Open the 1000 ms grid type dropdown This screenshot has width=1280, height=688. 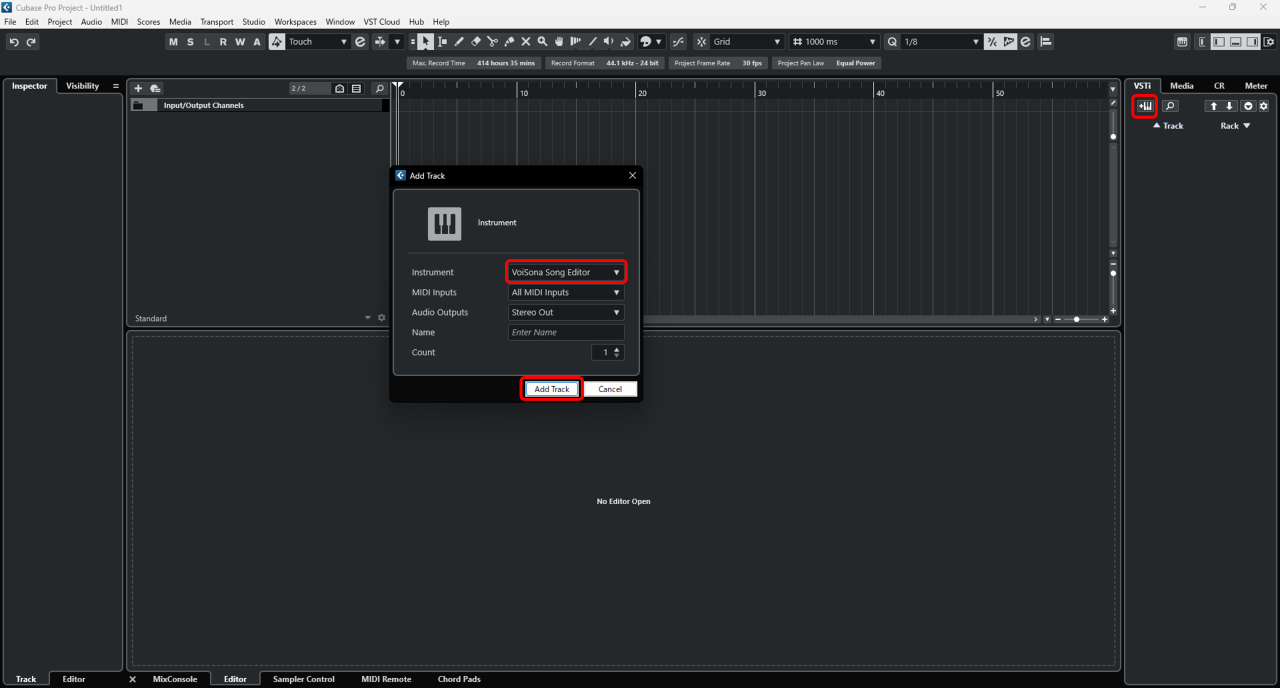[x=834, y=42]
